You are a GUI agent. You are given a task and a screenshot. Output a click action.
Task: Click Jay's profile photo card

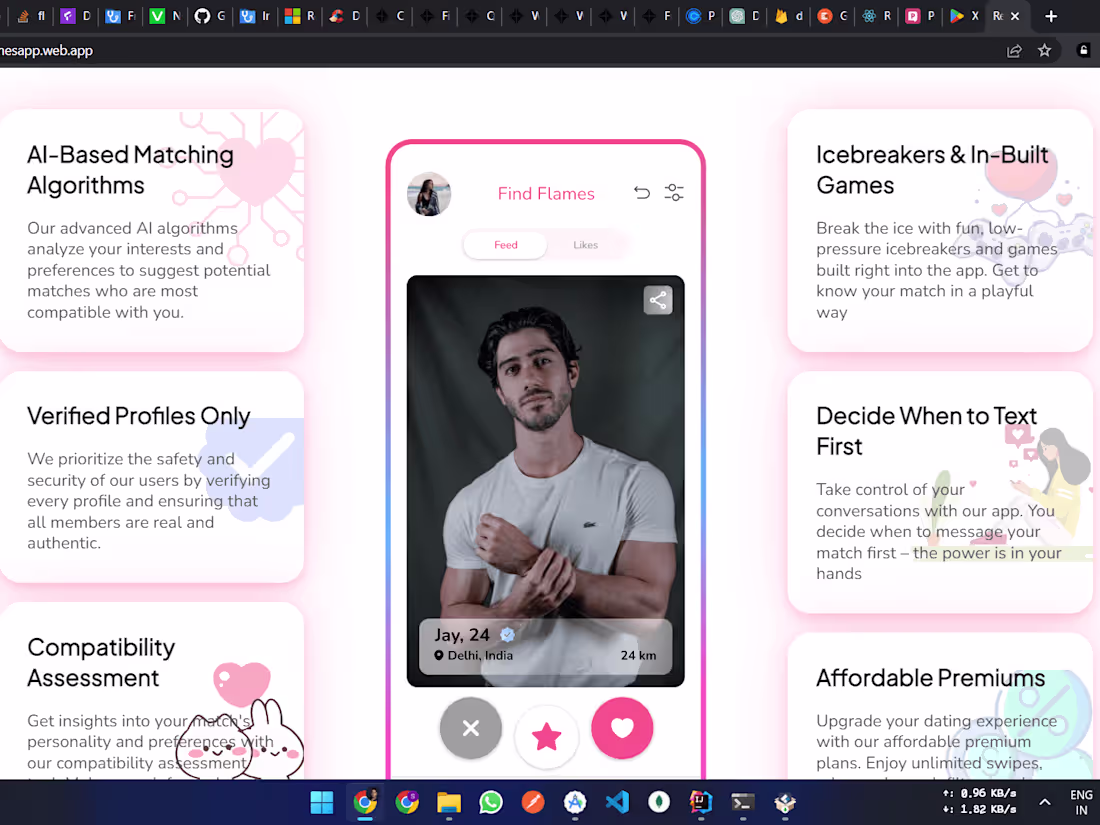[546, 481]
